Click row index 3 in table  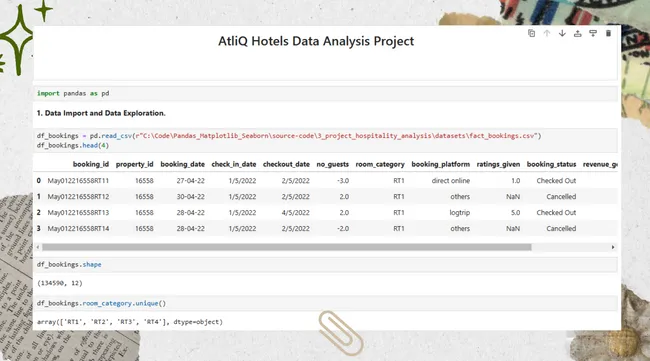tap(39, 228)
